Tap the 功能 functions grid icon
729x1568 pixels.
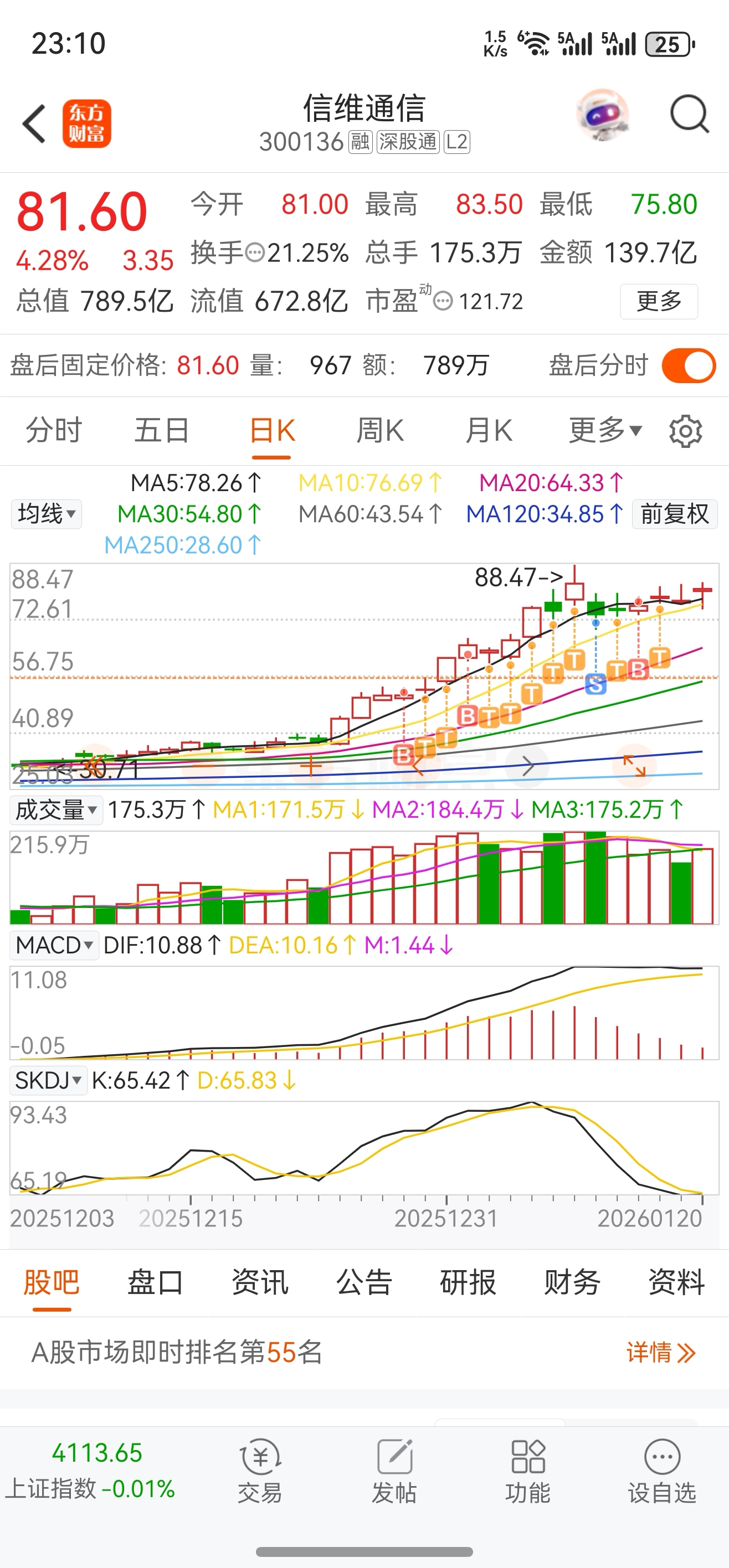pyautogui.click(x=528, y=1472)
